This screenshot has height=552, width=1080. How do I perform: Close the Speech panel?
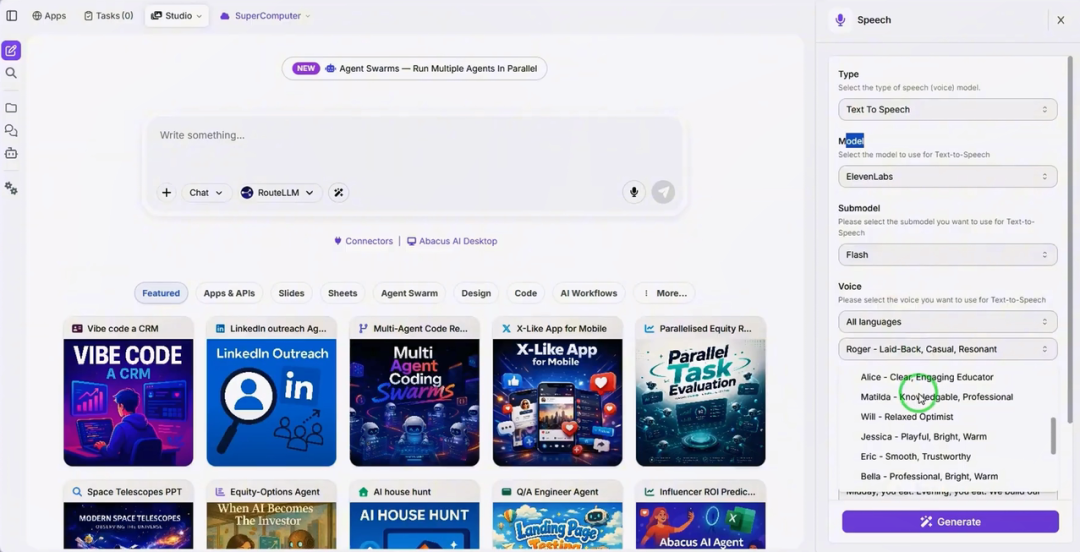[1061, 20]
